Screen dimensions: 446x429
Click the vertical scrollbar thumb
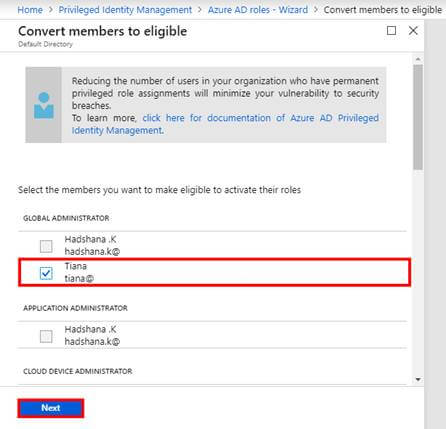[x=418, y=117]
